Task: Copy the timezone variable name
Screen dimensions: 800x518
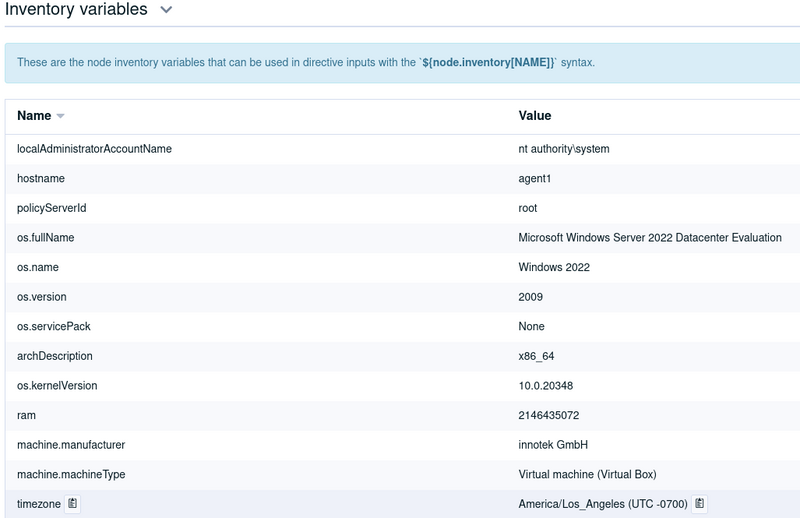Action: (x=72, y=504)
